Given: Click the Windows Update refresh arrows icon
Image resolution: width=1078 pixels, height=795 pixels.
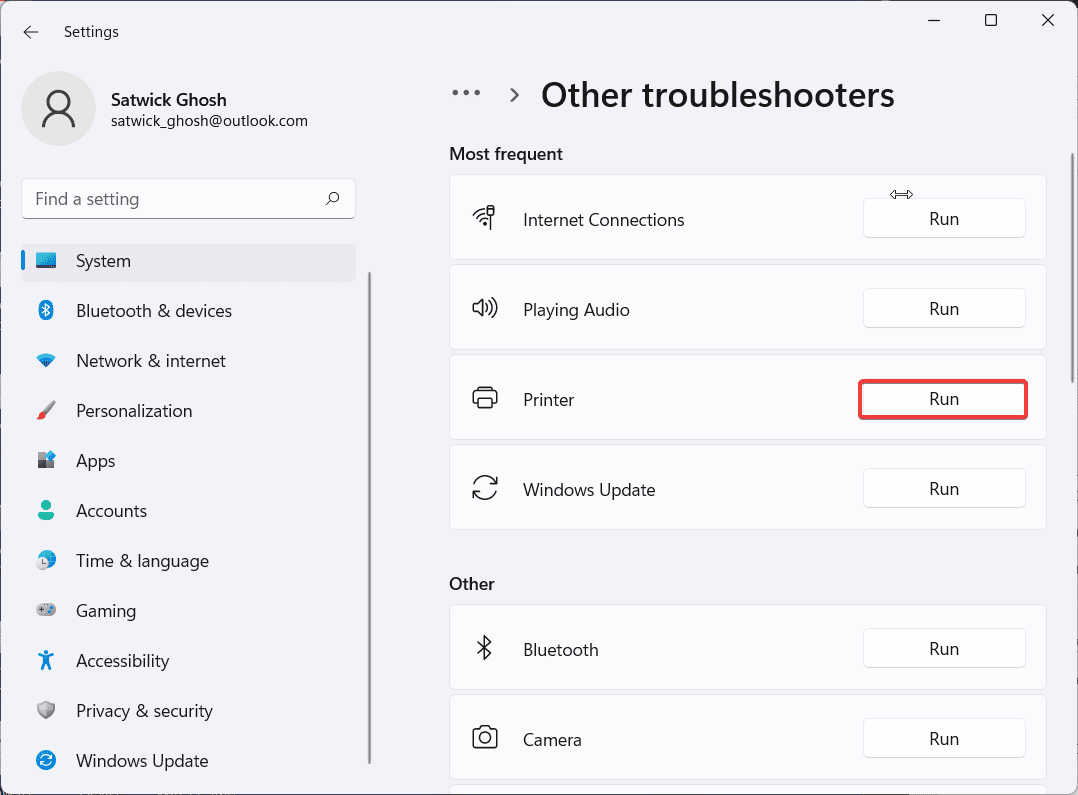Looking at the screenshot, I should coord(485,488).
